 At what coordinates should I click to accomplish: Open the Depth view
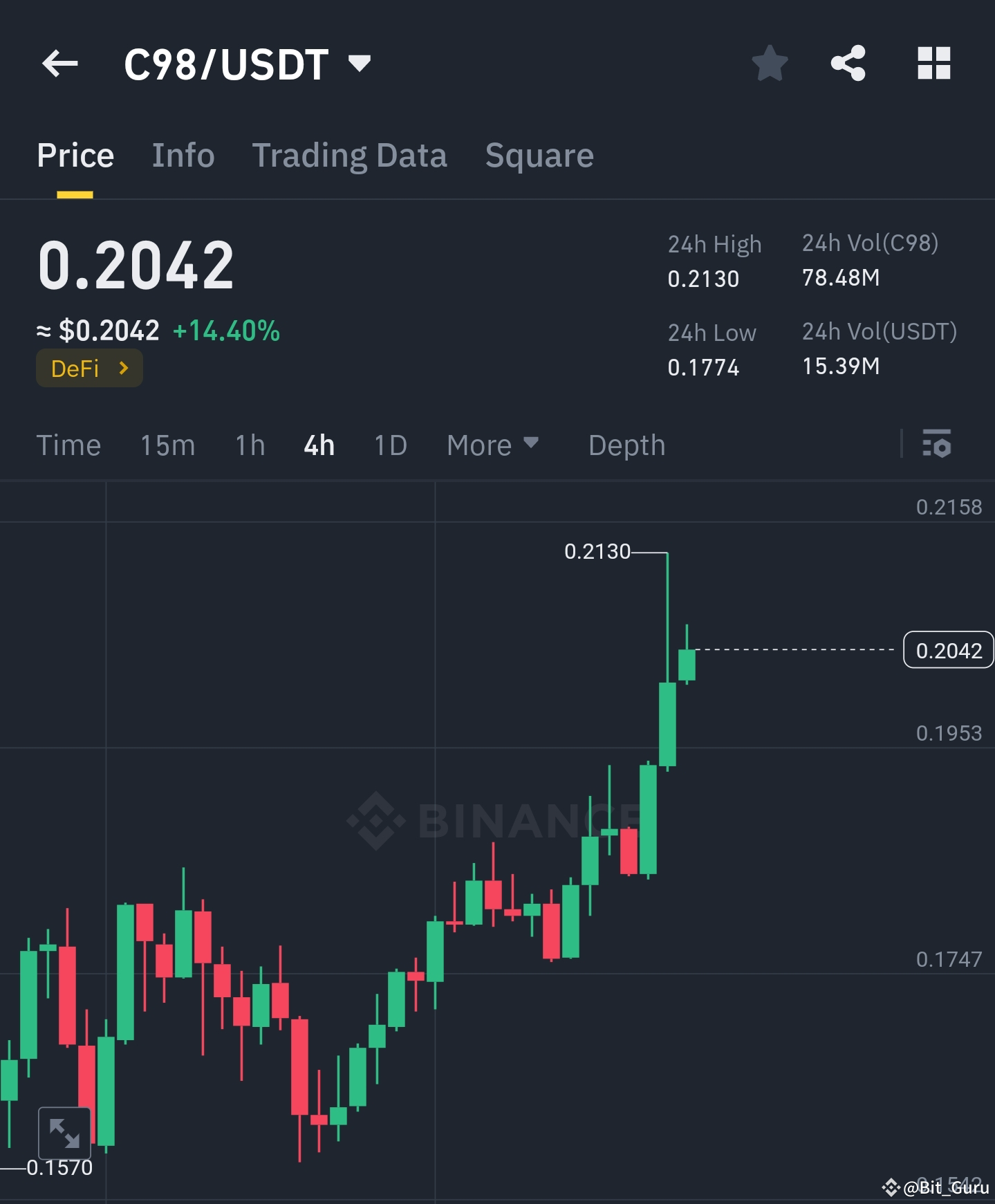626,445
